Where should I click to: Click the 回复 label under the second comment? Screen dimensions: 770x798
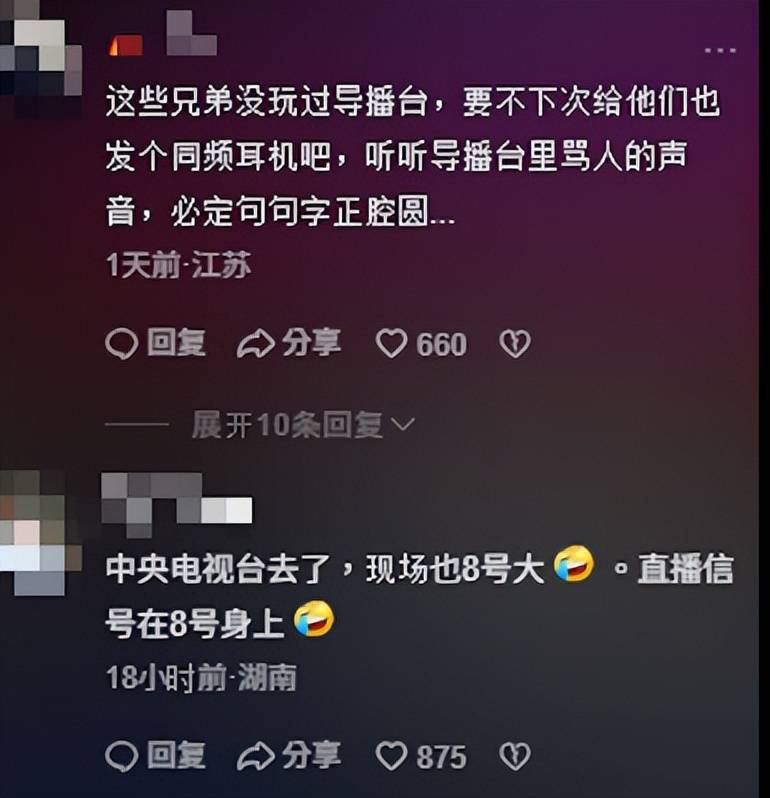tap(177, 755)
